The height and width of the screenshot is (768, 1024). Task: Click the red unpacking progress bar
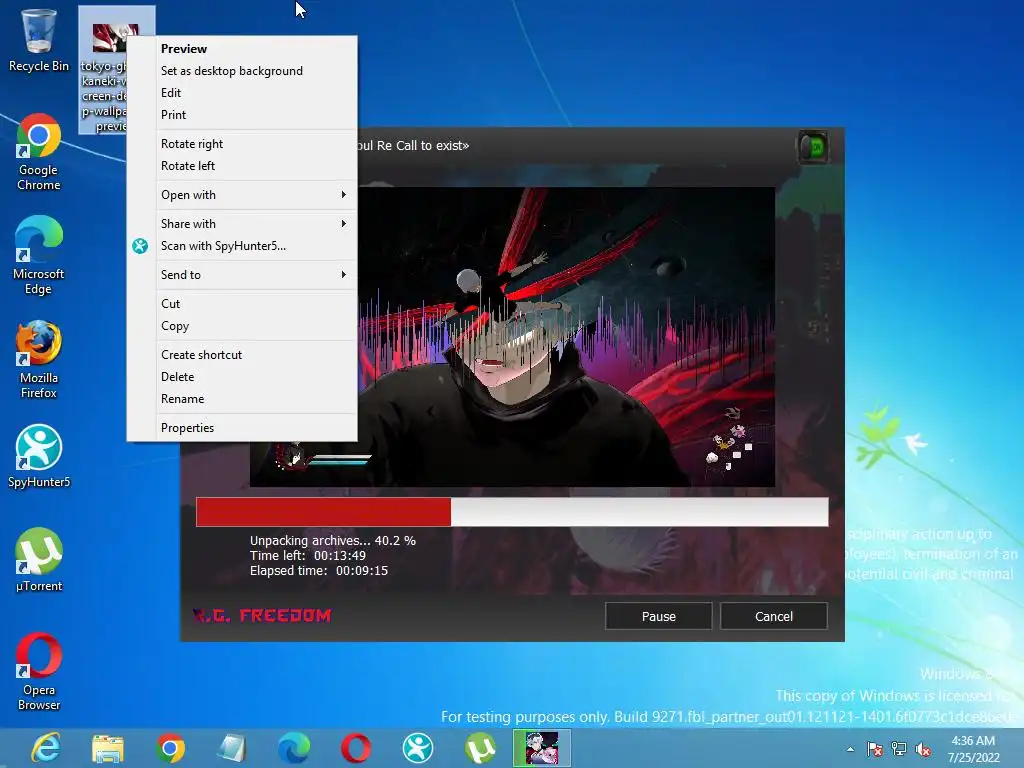pyautogui.click(x=512, y=511)
